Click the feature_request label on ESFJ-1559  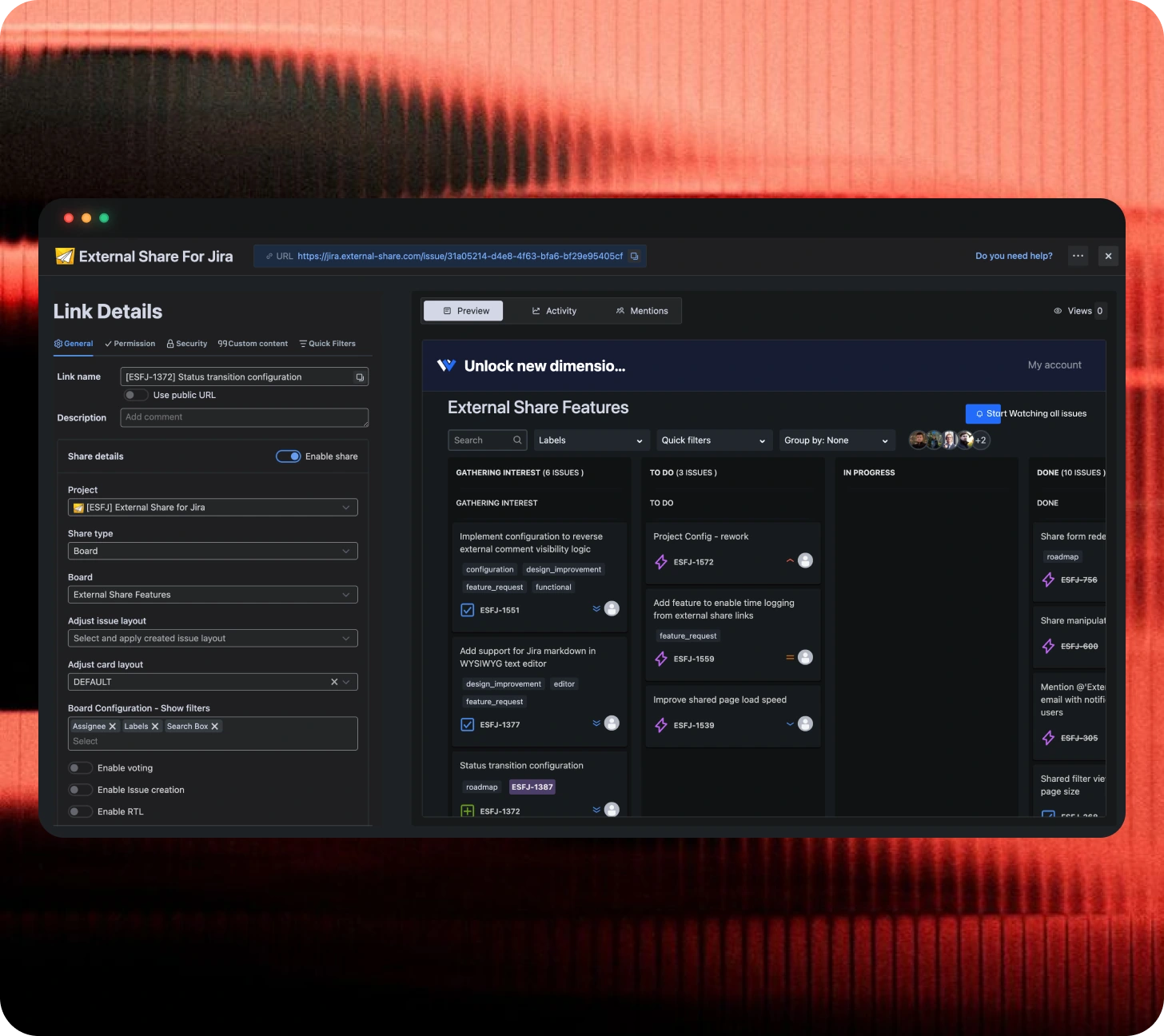(x=688, y=636)
